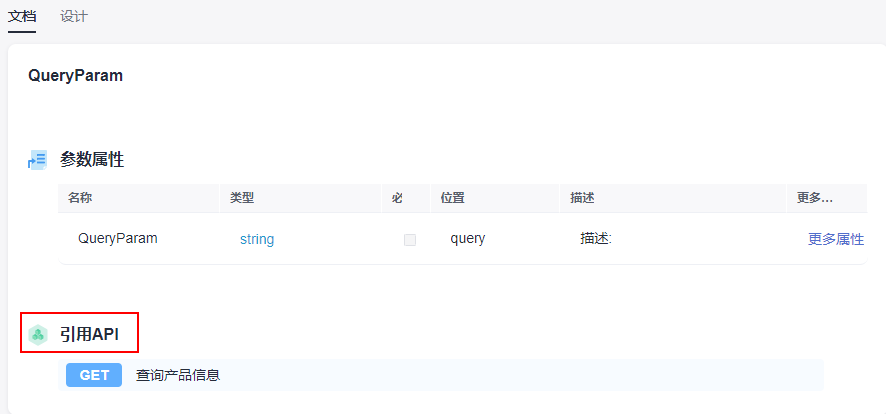Select the QueryParam name cell in table

(118, 239)
